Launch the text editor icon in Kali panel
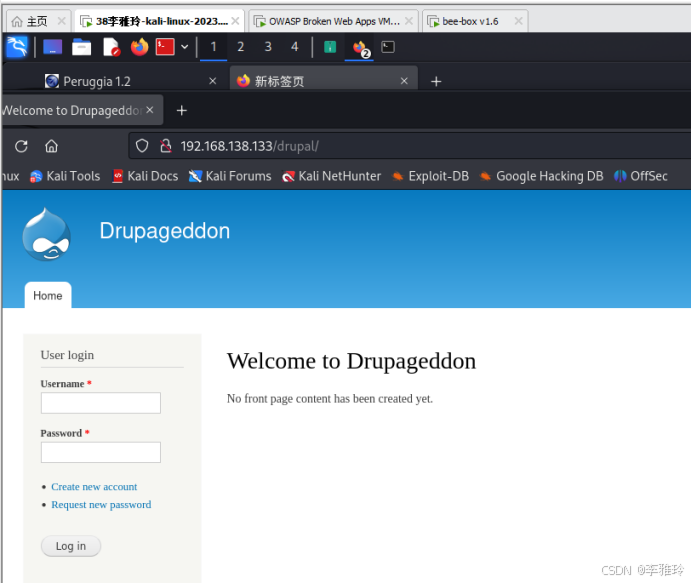This screenshot has width=692, height=584. click(111, 47)
